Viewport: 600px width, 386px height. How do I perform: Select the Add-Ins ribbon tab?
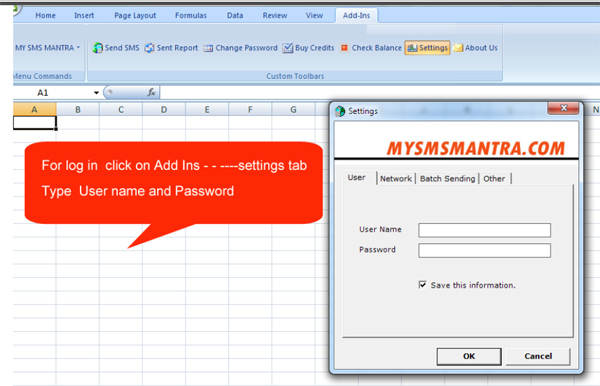pyautogui.click(x=356, y=16)
